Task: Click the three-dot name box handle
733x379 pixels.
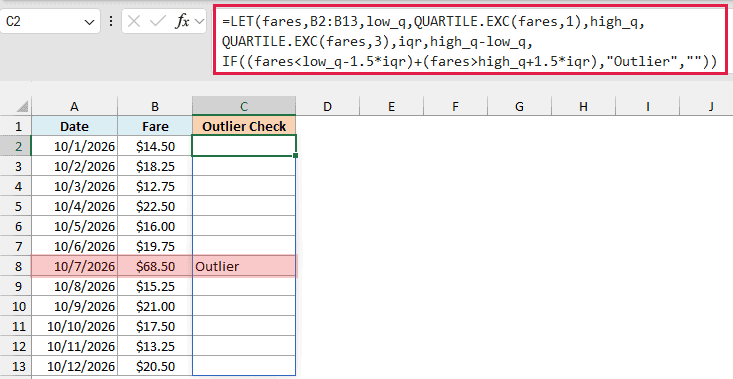Action: [111, 21]
